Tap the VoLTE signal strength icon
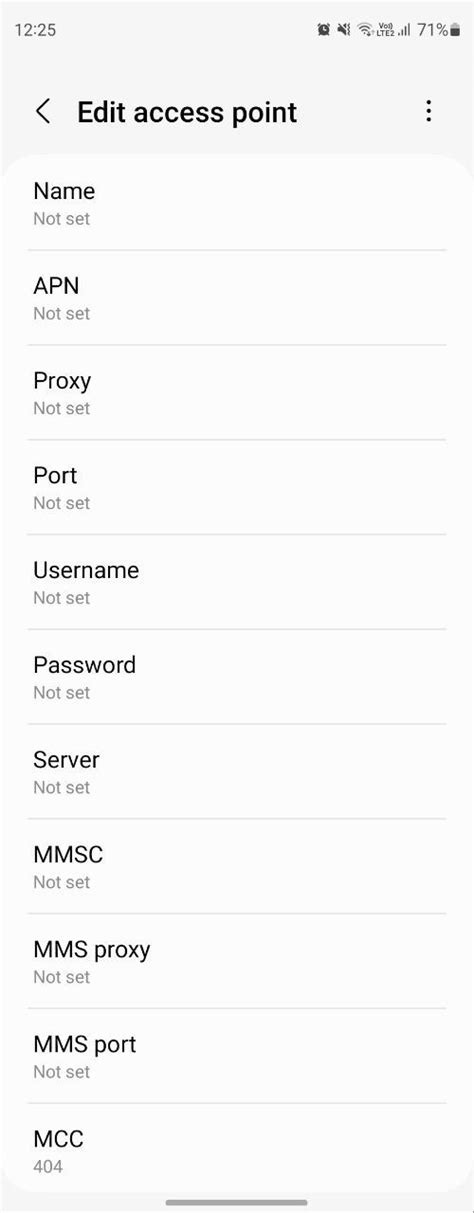Viewport: 474px width, 1213px height. click(x=394, y=30)
